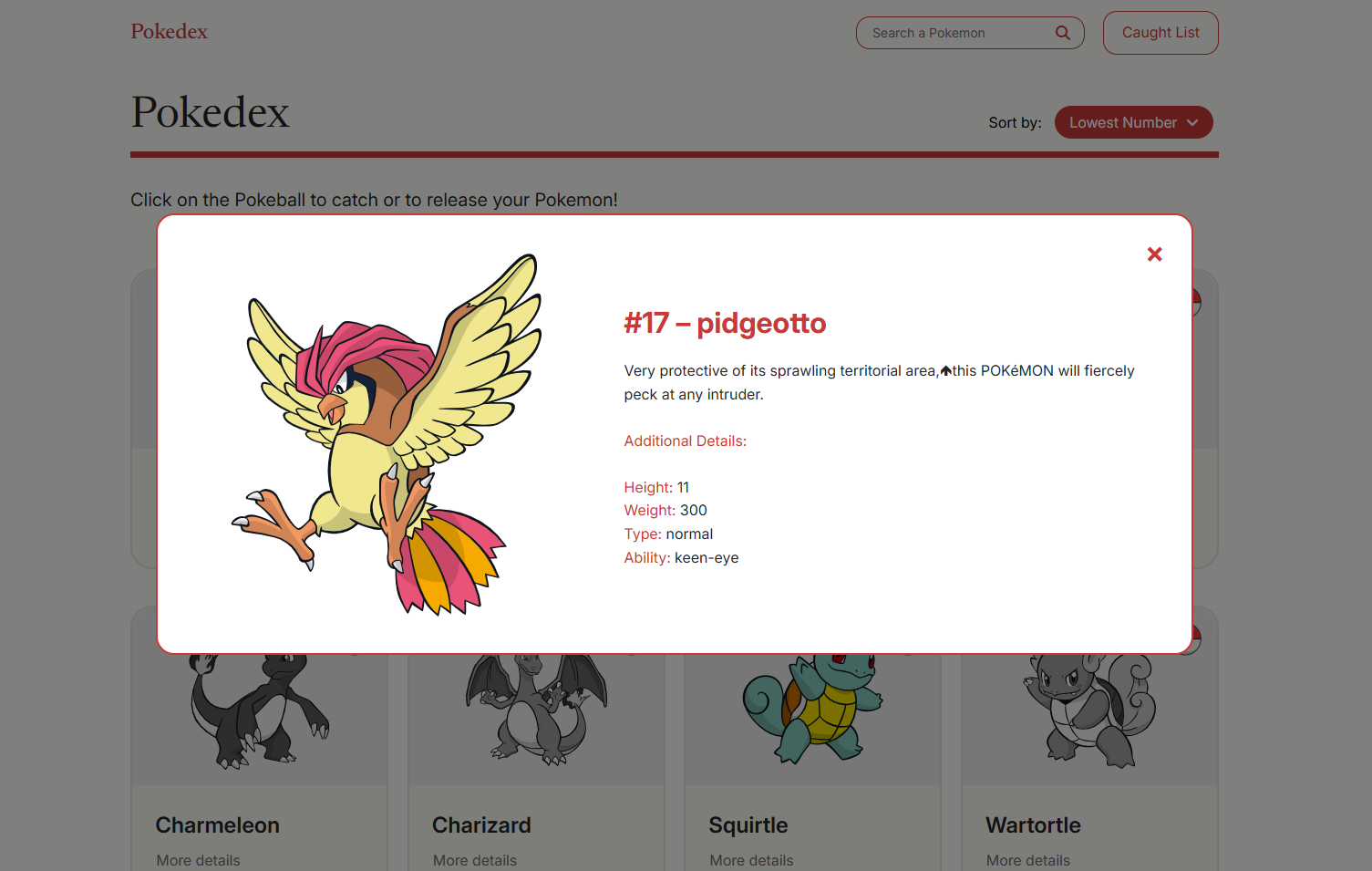1372x871 pixels.
Task: Open More details for Charmeleon
Action: coord(198,860)
